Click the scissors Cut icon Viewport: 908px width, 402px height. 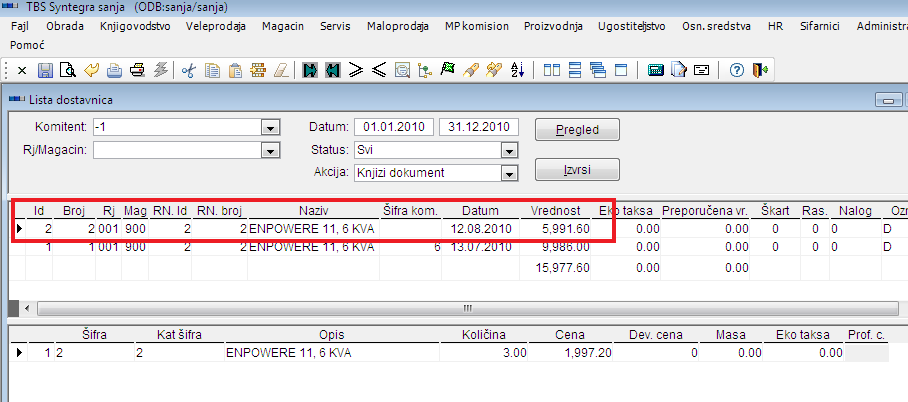[187, 70]
